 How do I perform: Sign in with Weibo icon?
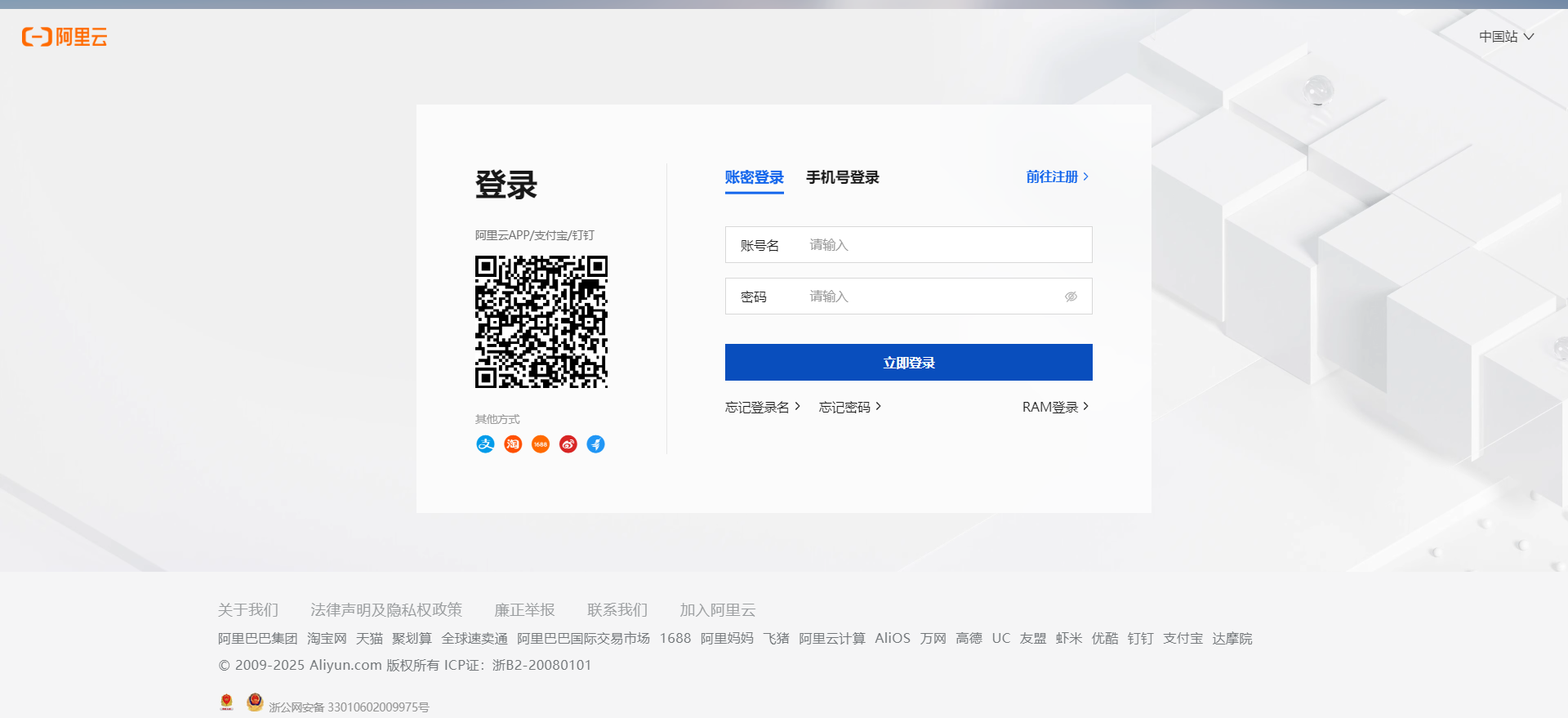[568, 444]
